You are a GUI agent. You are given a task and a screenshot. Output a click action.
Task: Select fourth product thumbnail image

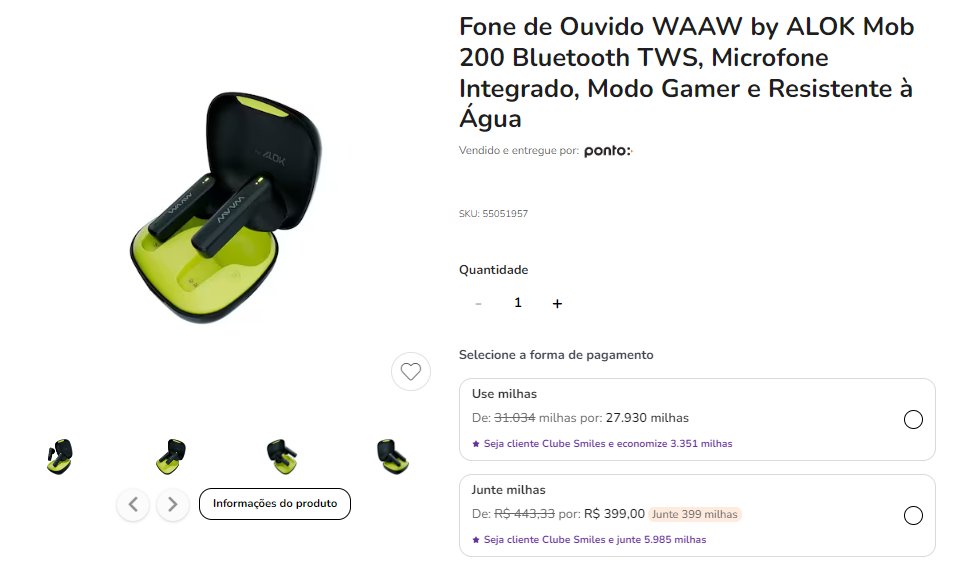pos(393,456)
